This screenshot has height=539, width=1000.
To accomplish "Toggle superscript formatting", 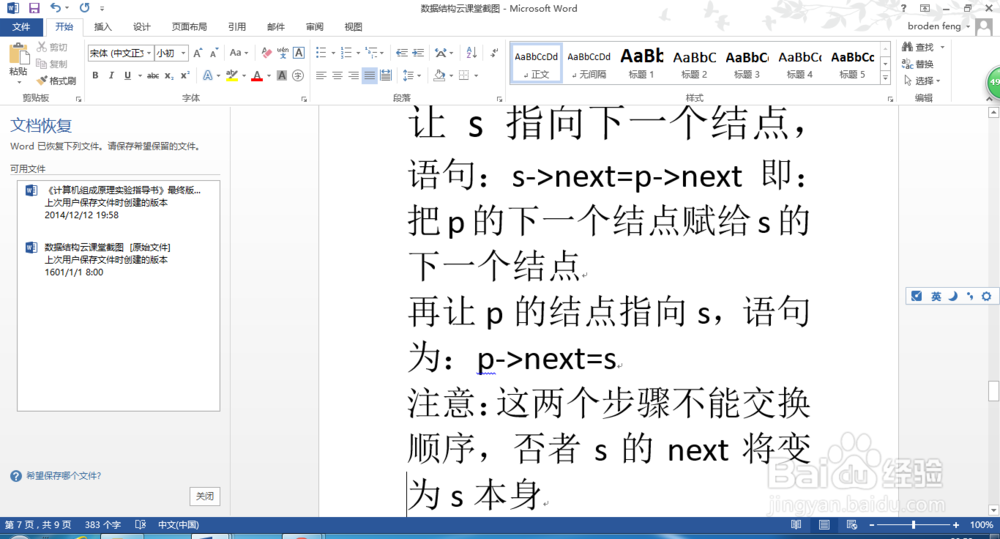I will click(x=185, y=75).
